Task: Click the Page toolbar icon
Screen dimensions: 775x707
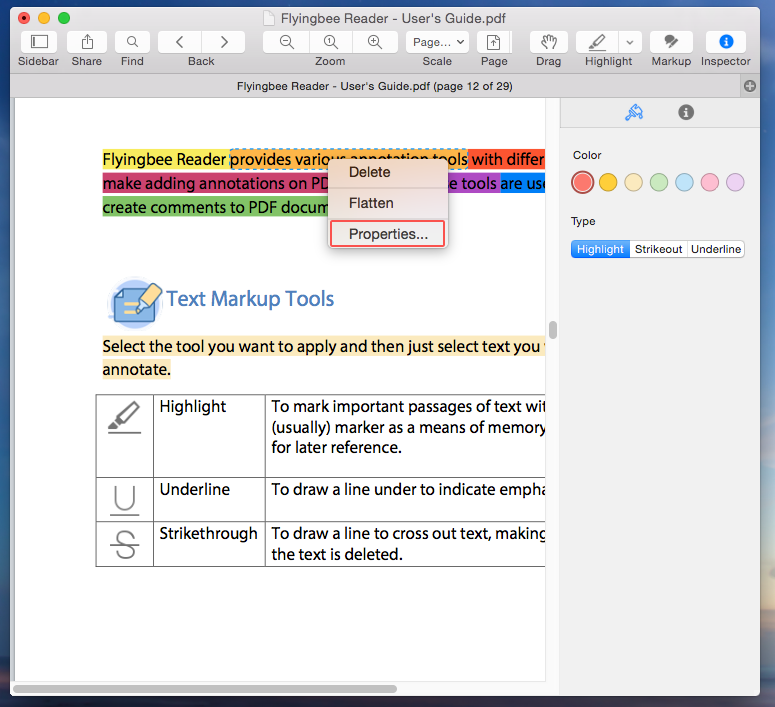Action: [494, 42]
